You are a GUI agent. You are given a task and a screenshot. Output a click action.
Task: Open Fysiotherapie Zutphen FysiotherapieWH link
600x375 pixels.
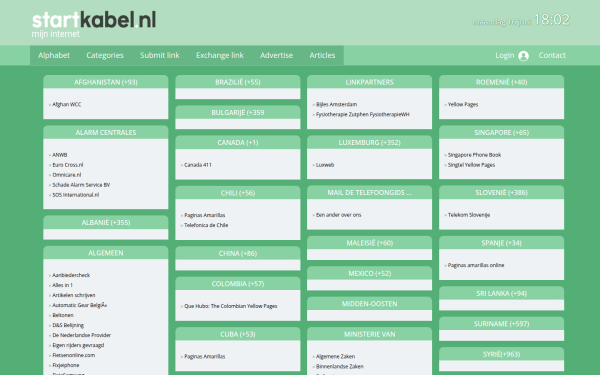coord(363,114)
